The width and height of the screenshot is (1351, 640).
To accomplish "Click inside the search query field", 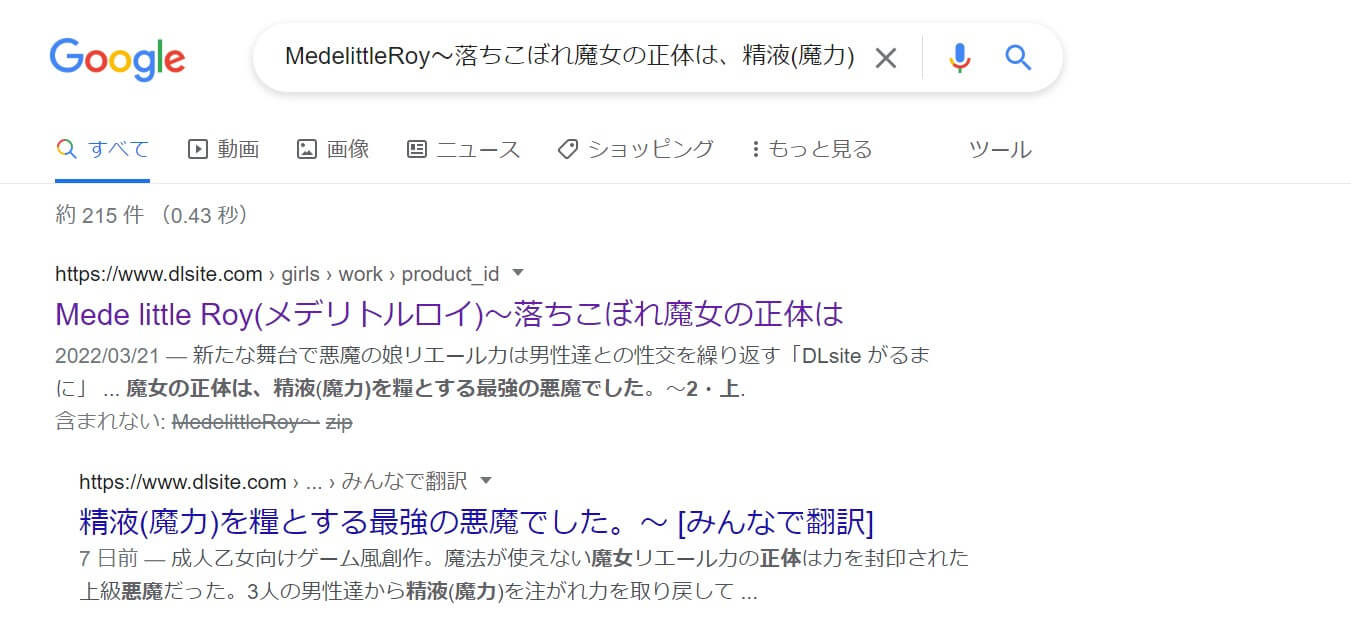I will click(x=569, y=58).
